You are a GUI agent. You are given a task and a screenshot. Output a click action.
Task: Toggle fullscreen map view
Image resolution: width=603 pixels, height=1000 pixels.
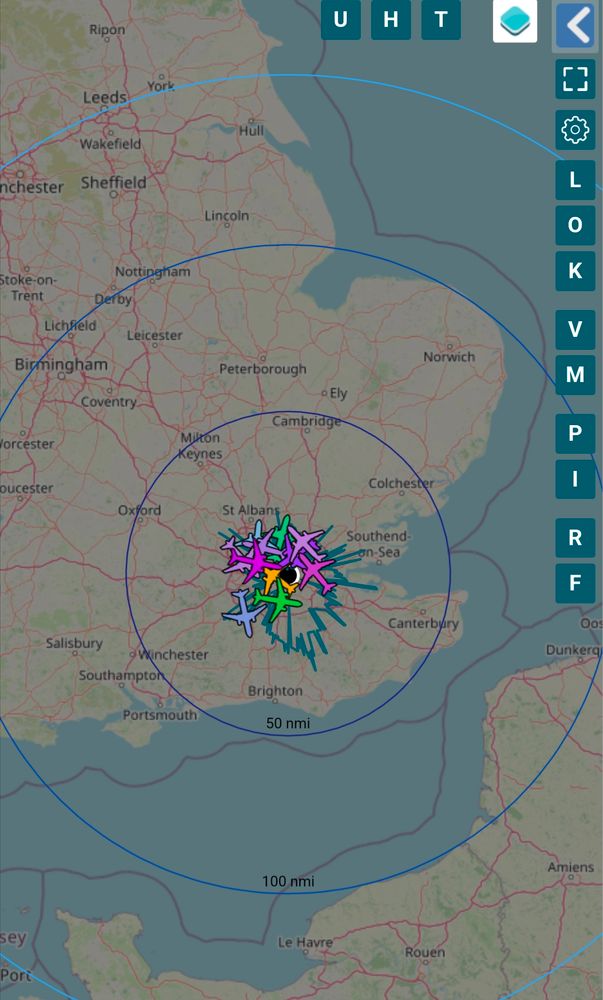575,79
